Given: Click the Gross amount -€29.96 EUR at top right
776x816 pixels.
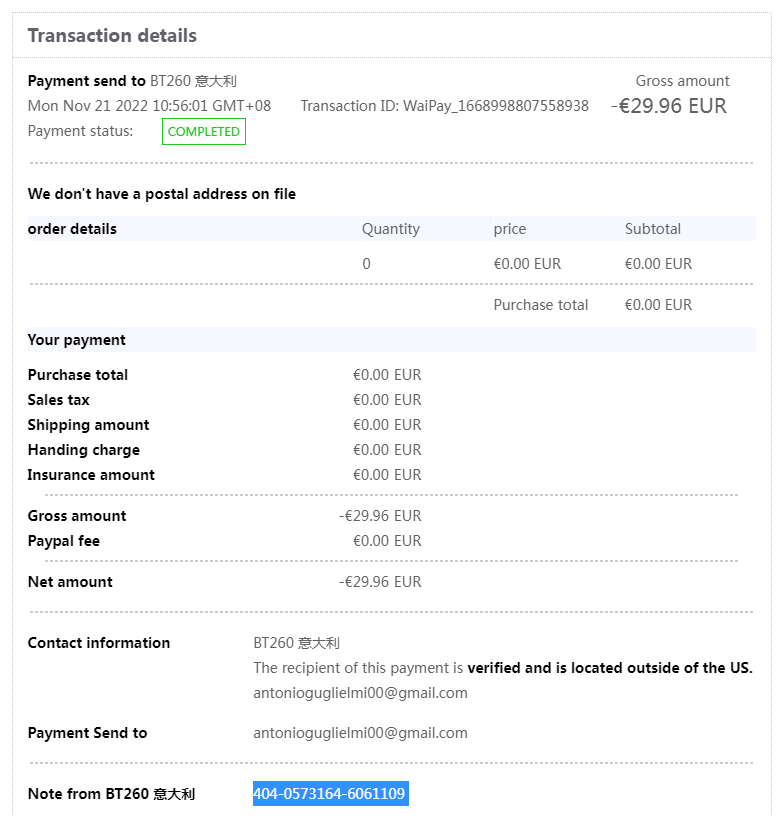Looking at the screenshot, I should point(670,106).
